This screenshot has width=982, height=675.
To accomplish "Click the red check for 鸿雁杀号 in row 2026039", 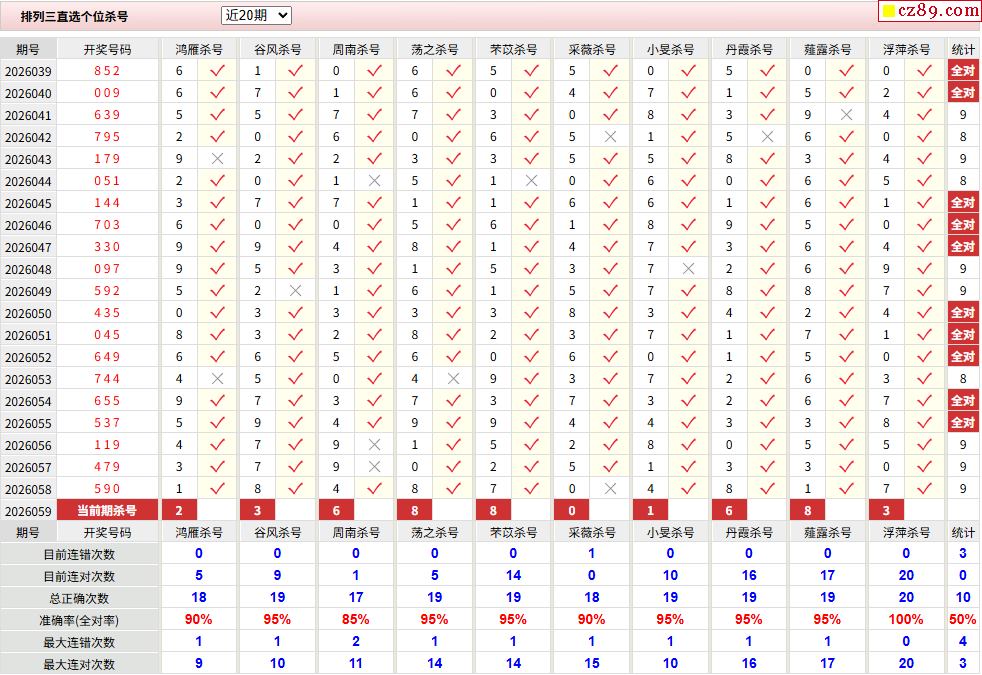I will point(217,71).
